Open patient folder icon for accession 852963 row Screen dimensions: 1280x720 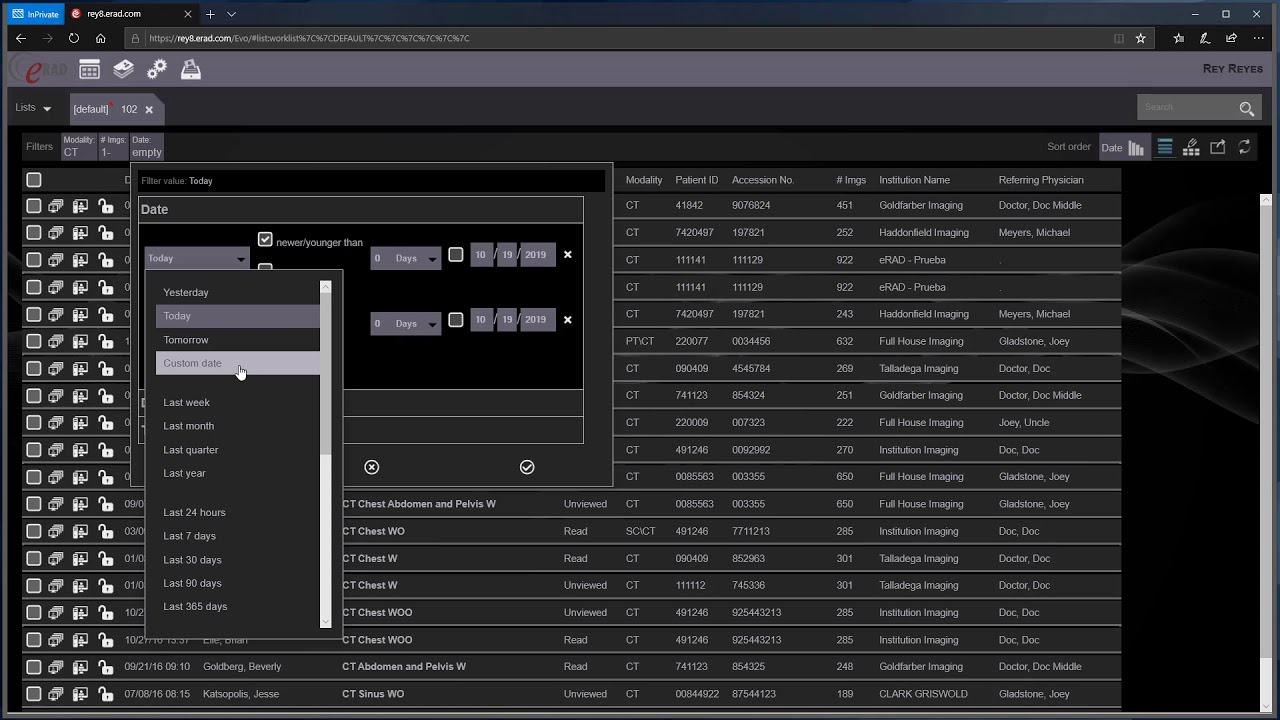pyautogui.click(x=80, y=558)
